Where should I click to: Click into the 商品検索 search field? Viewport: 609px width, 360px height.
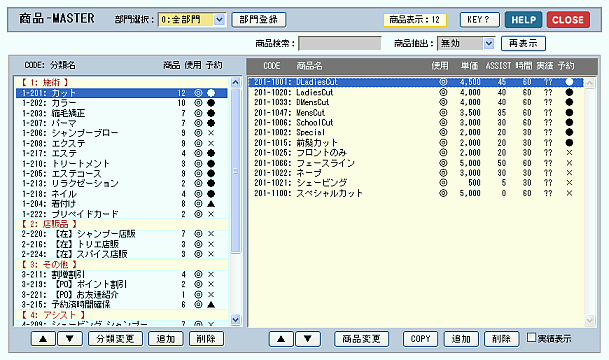coord(339,43)
